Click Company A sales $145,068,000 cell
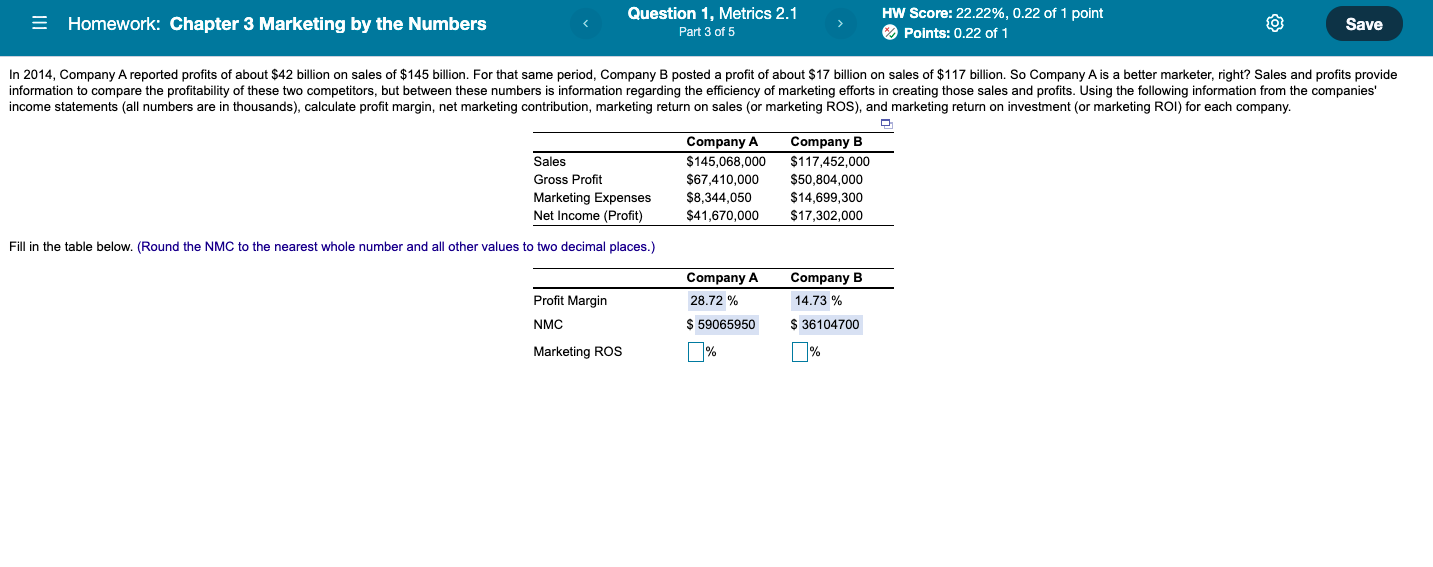The height and width of the screenshot is (567, 1433). pyautogui.click(x=726, y=161)
